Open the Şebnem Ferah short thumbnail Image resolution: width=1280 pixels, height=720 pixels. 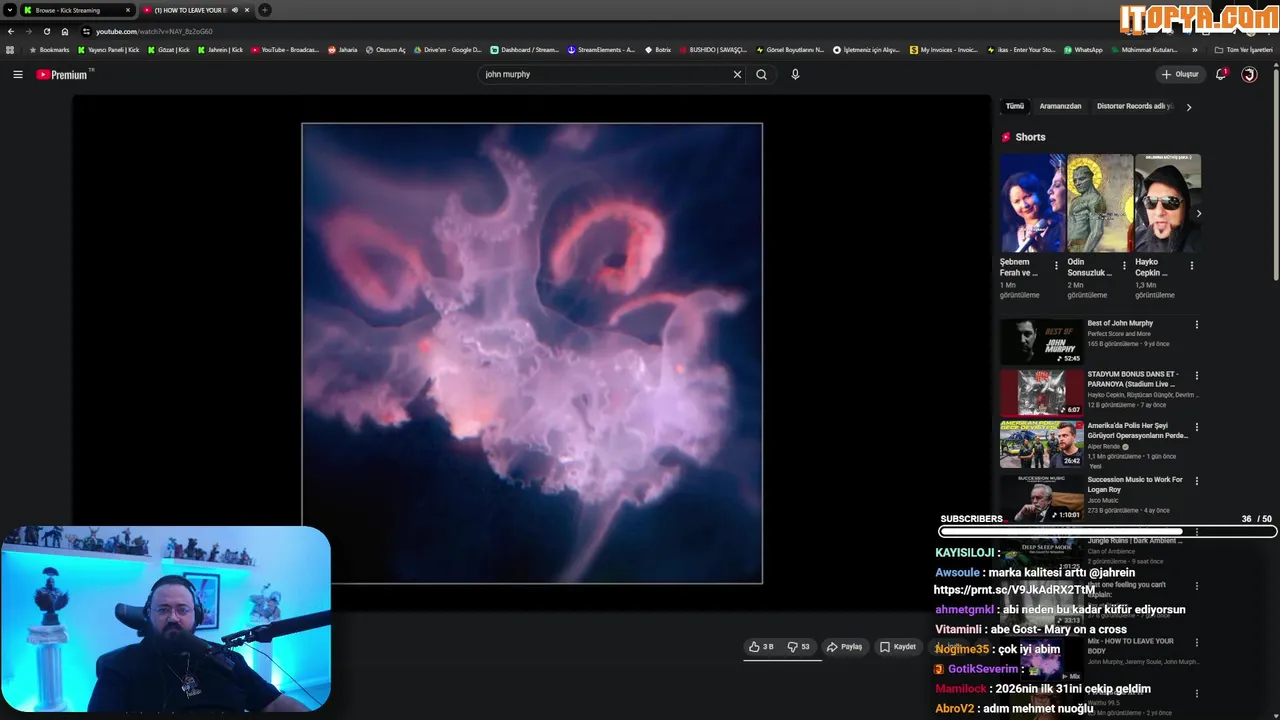(x=1032, y=203)
